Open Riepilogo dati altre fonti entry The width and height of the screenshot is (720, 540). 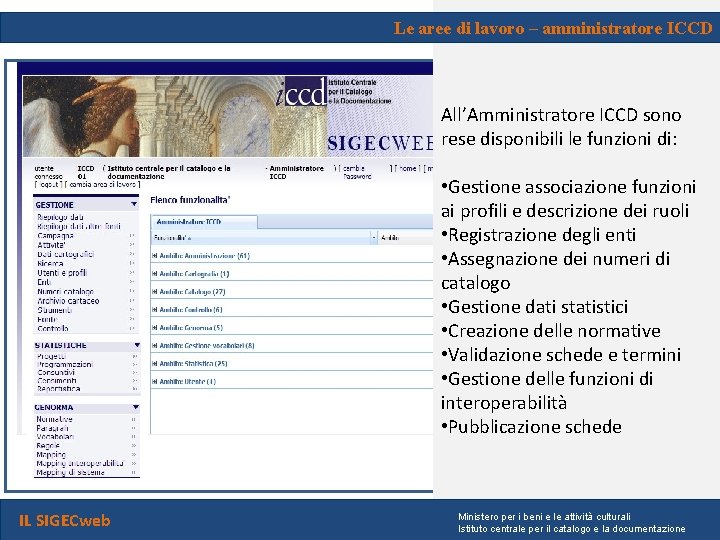tap(79, 226)
